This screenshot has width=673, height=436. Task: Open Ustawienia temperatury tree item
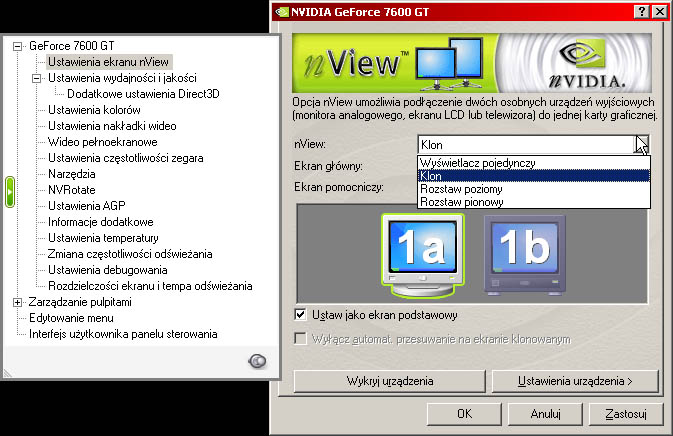(x=103, y=238)
